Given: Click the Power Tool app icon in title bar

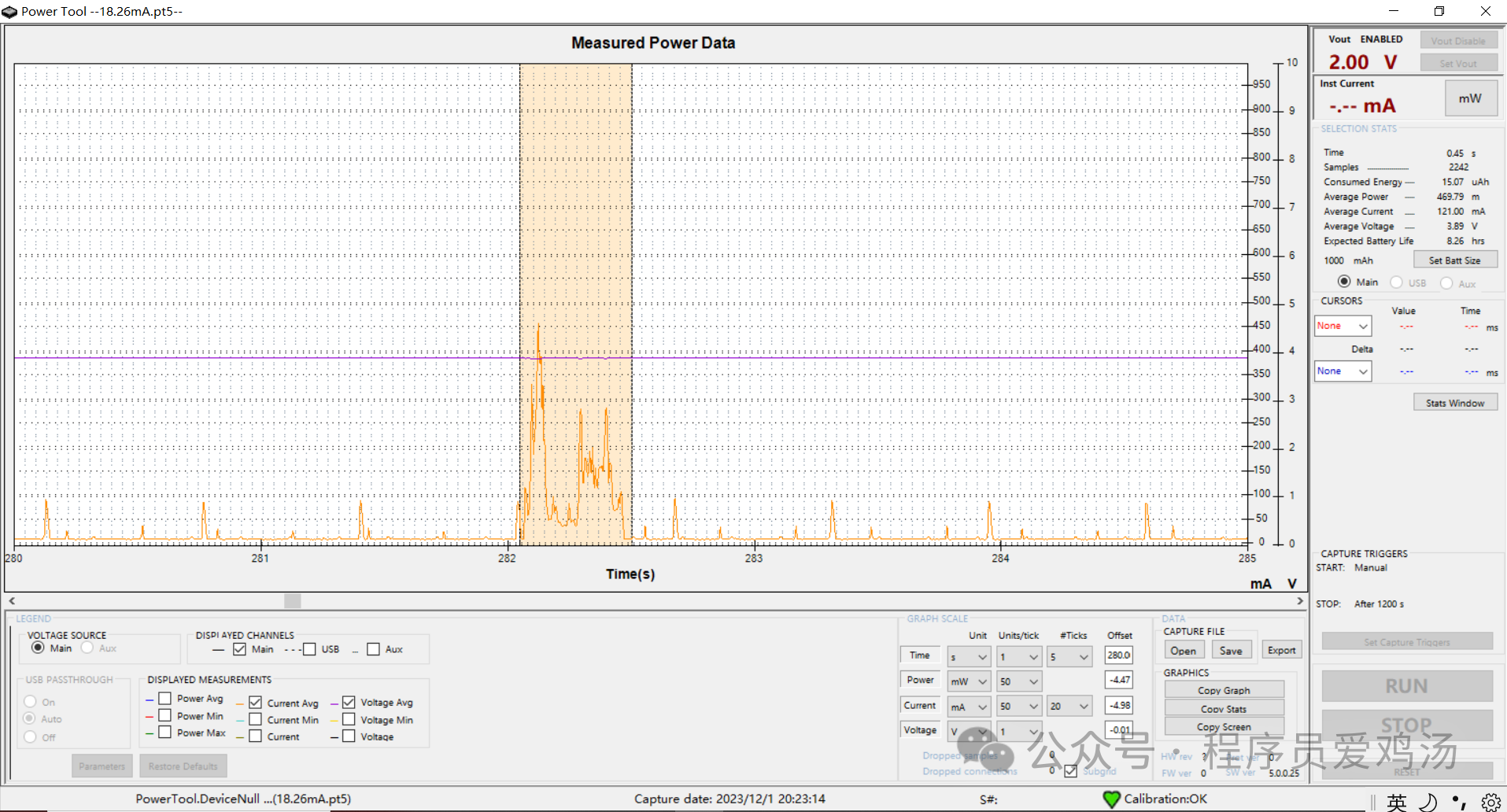Looking at the screenshot, I should 9,11.
